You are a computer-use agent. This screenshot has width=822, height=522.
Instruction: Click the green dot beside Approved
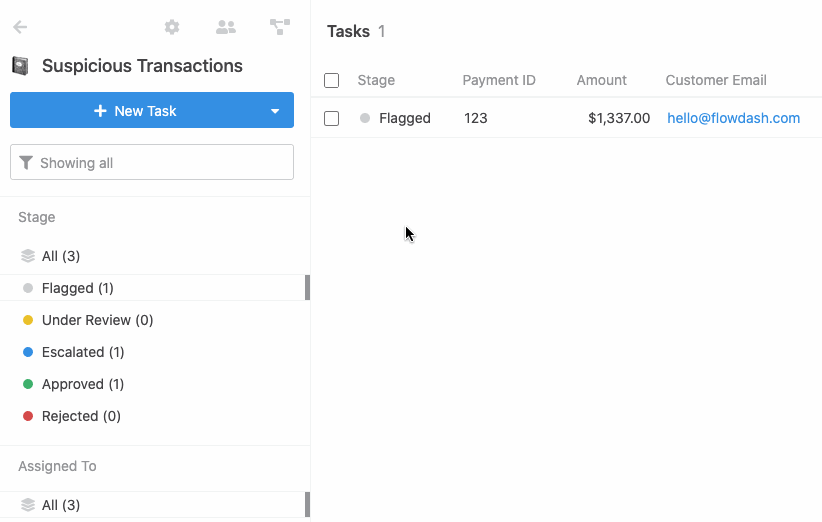click(x=28, y=384)
